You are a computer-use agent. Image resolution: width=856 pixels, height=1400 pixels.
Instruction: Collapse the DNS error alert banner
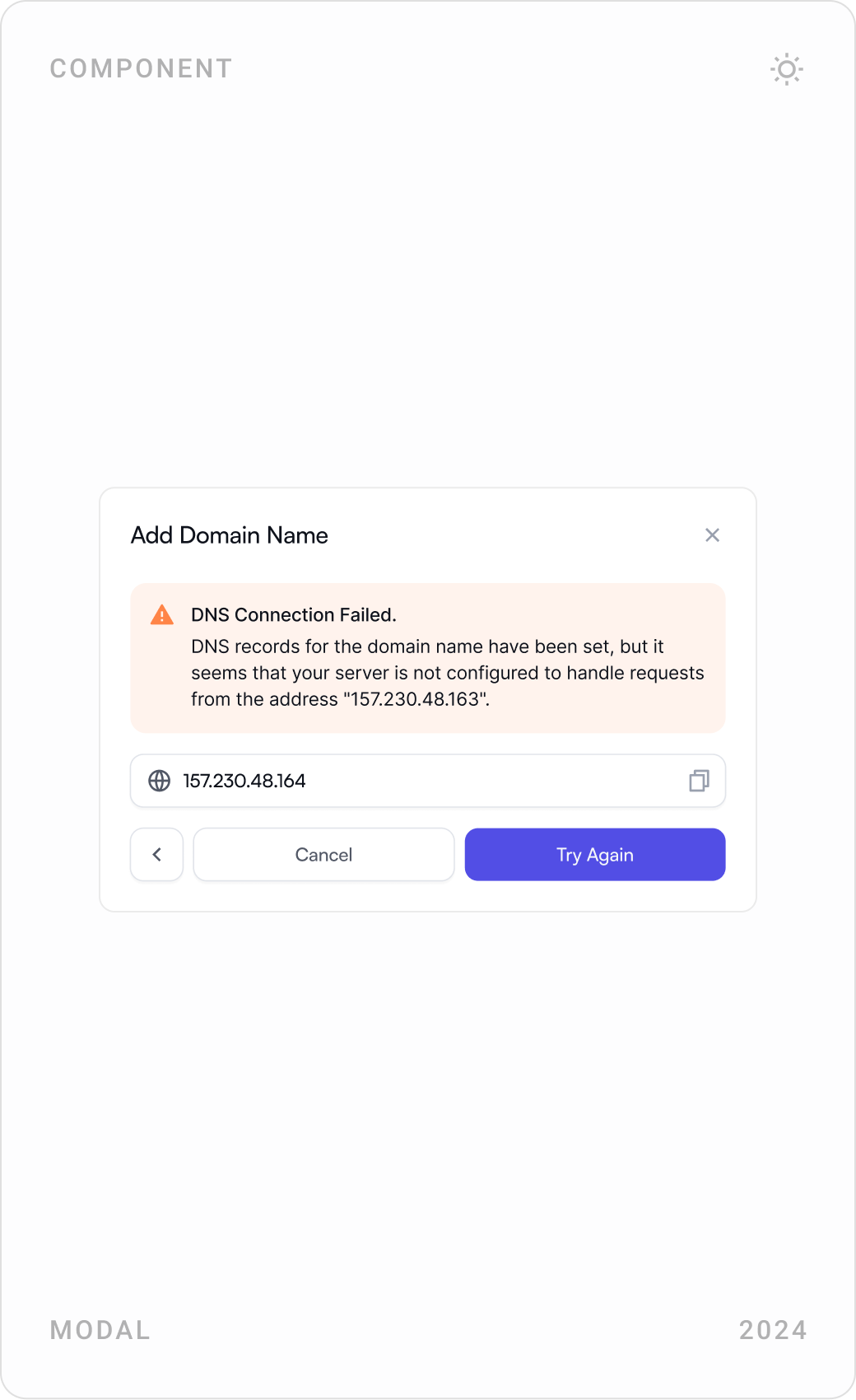(x=427, y=657)
